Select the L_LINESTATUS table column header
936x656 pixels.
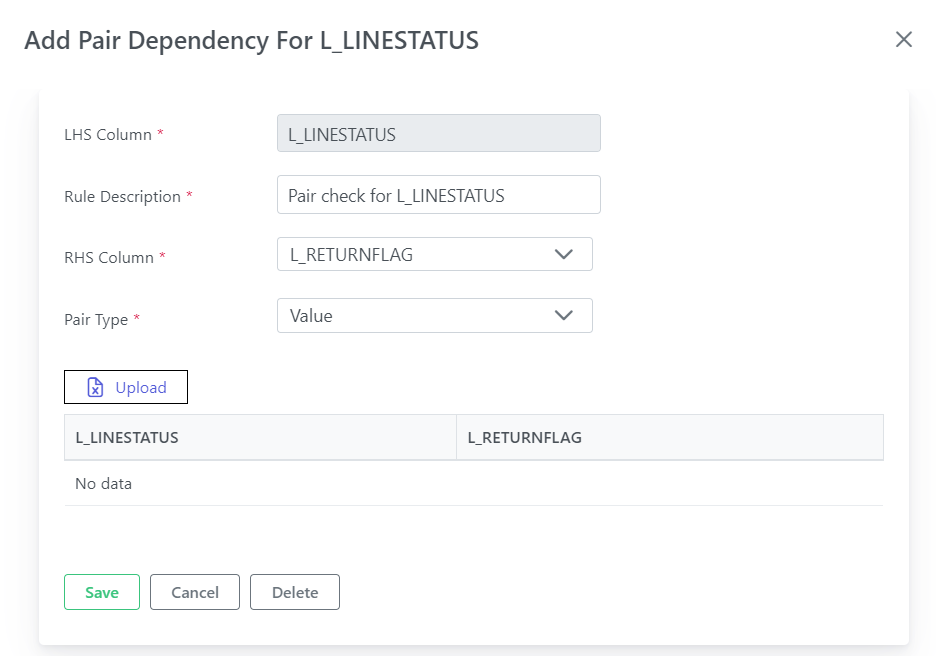tap(260, 438)
